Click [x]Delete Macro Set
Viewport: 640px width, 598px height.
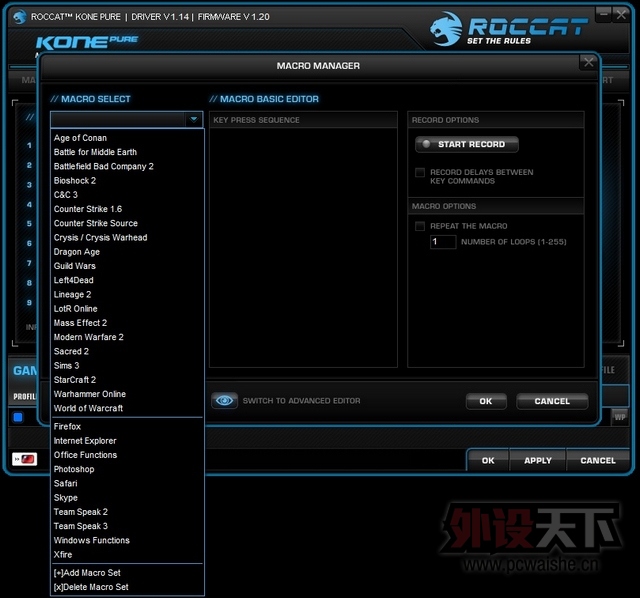(x=127, y=587)
